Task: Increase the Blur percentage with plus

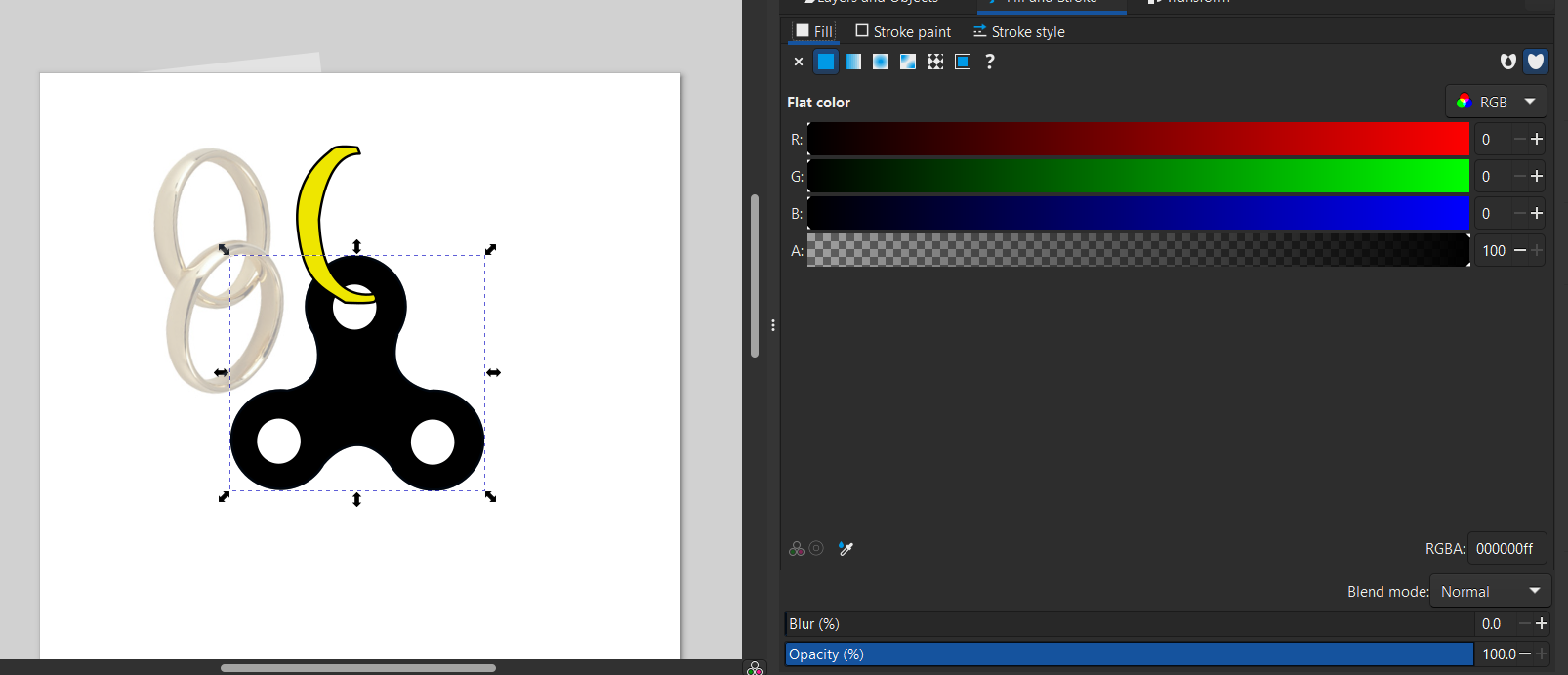Action: pyautogui.click(x=1542, y=623)
